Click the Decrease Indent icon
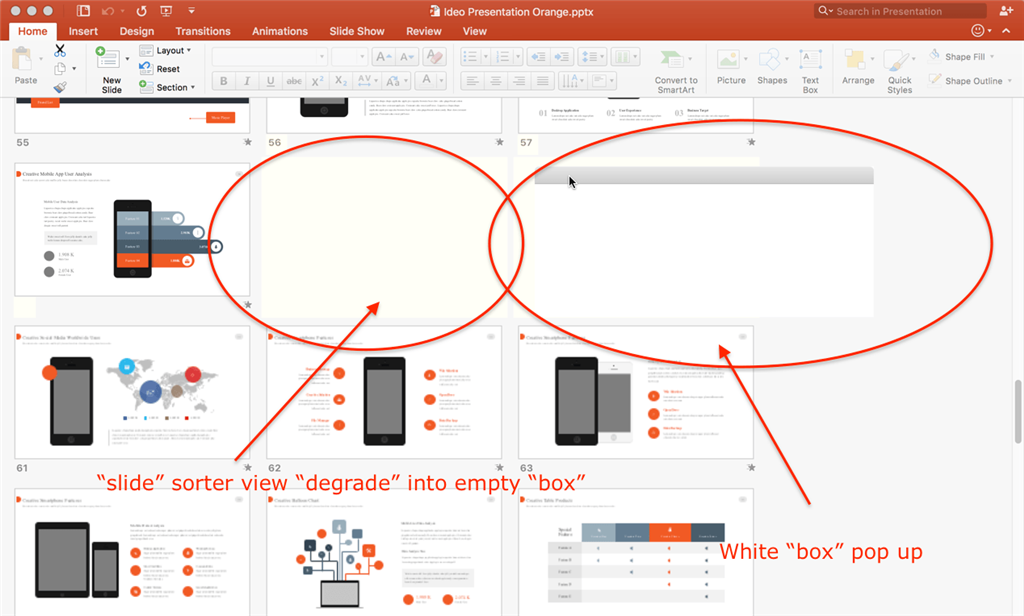1024x616 pixels. pos(539,57)
